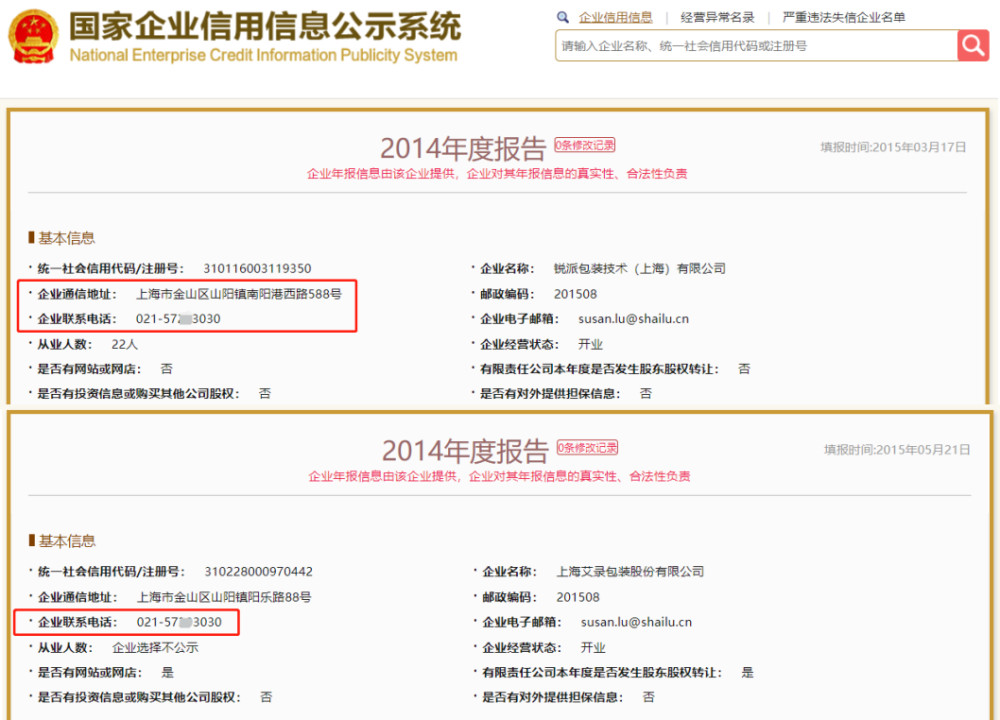This screenshot has height=720, width=1000.
Task: Click company name 锐派包装技术（上海）有限公司
Action: click(639, 268)
